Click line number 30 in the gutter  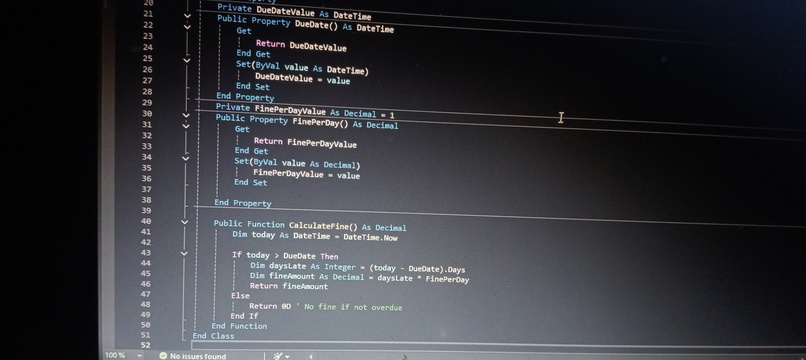click(x=147, y=114)
